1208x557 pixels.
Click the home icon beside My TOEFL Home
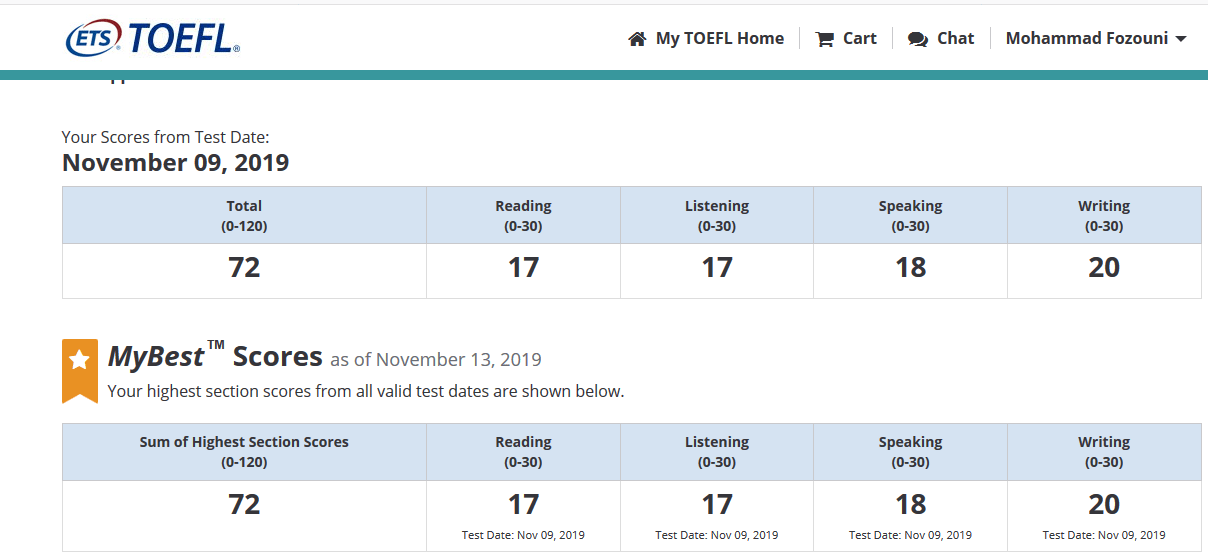(x=637, y=39)
